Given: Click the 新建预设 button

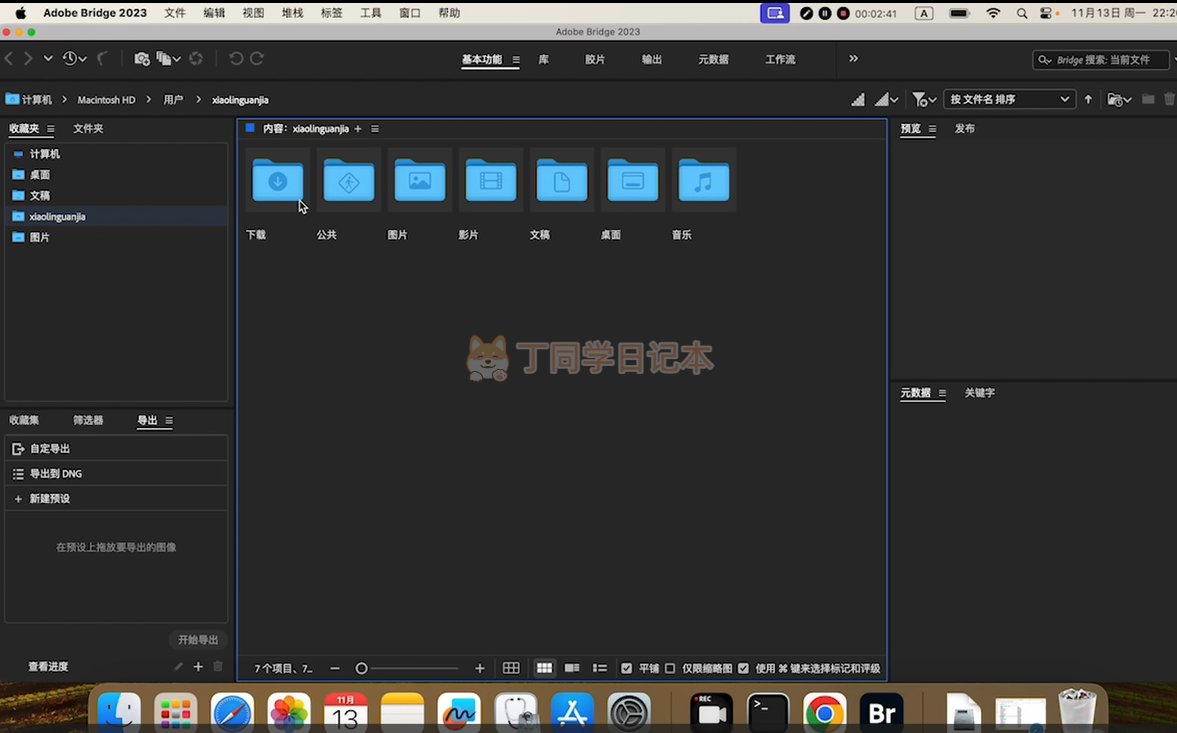Looking at the screenshot, I should 49,498.
